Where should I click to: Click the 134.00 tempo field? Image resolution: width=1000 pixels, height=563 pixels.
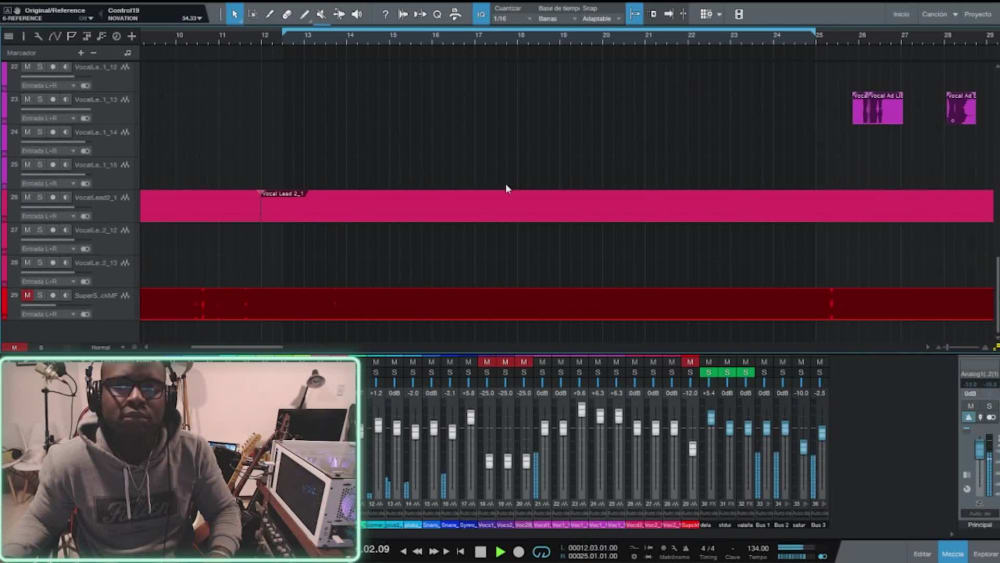pos(758,548)
